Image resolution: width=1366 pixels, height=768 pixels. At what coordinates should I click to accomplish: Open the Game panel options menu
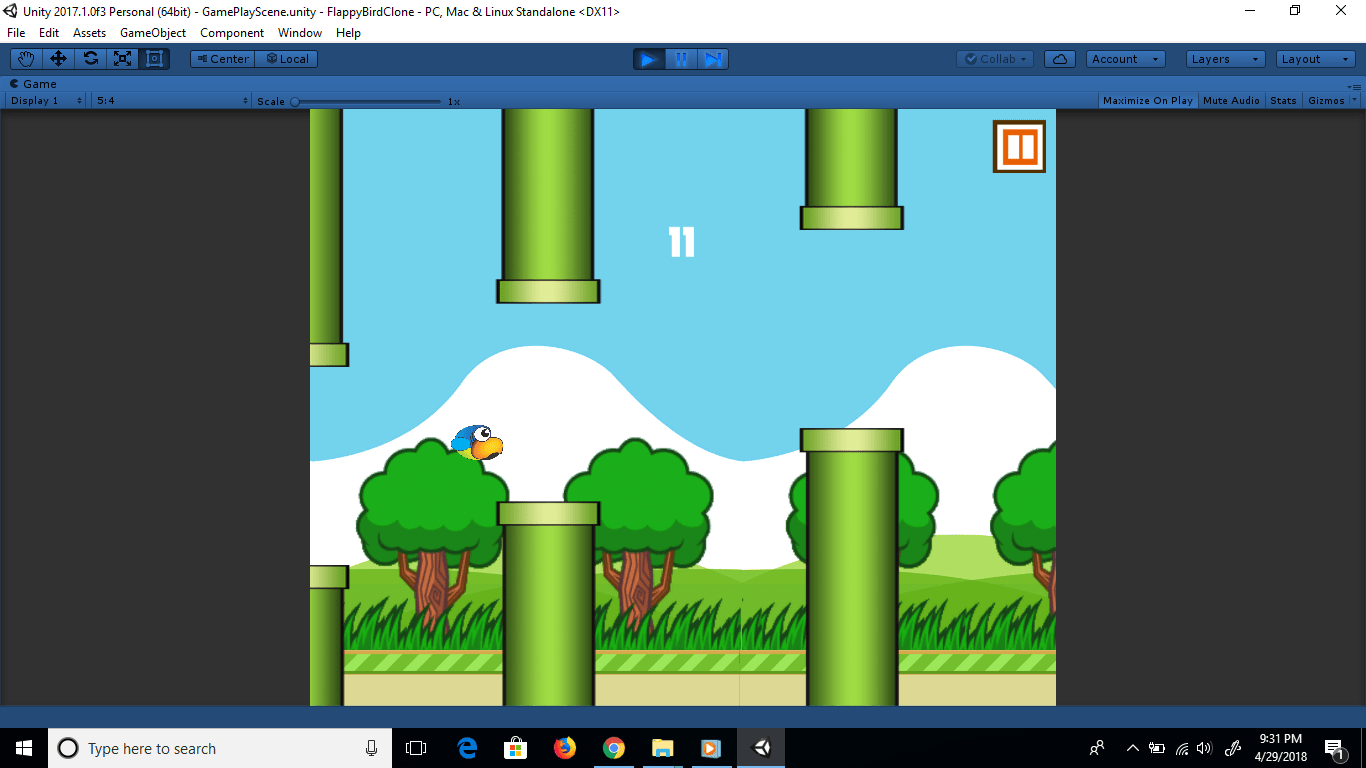[x=1356, y=86]
